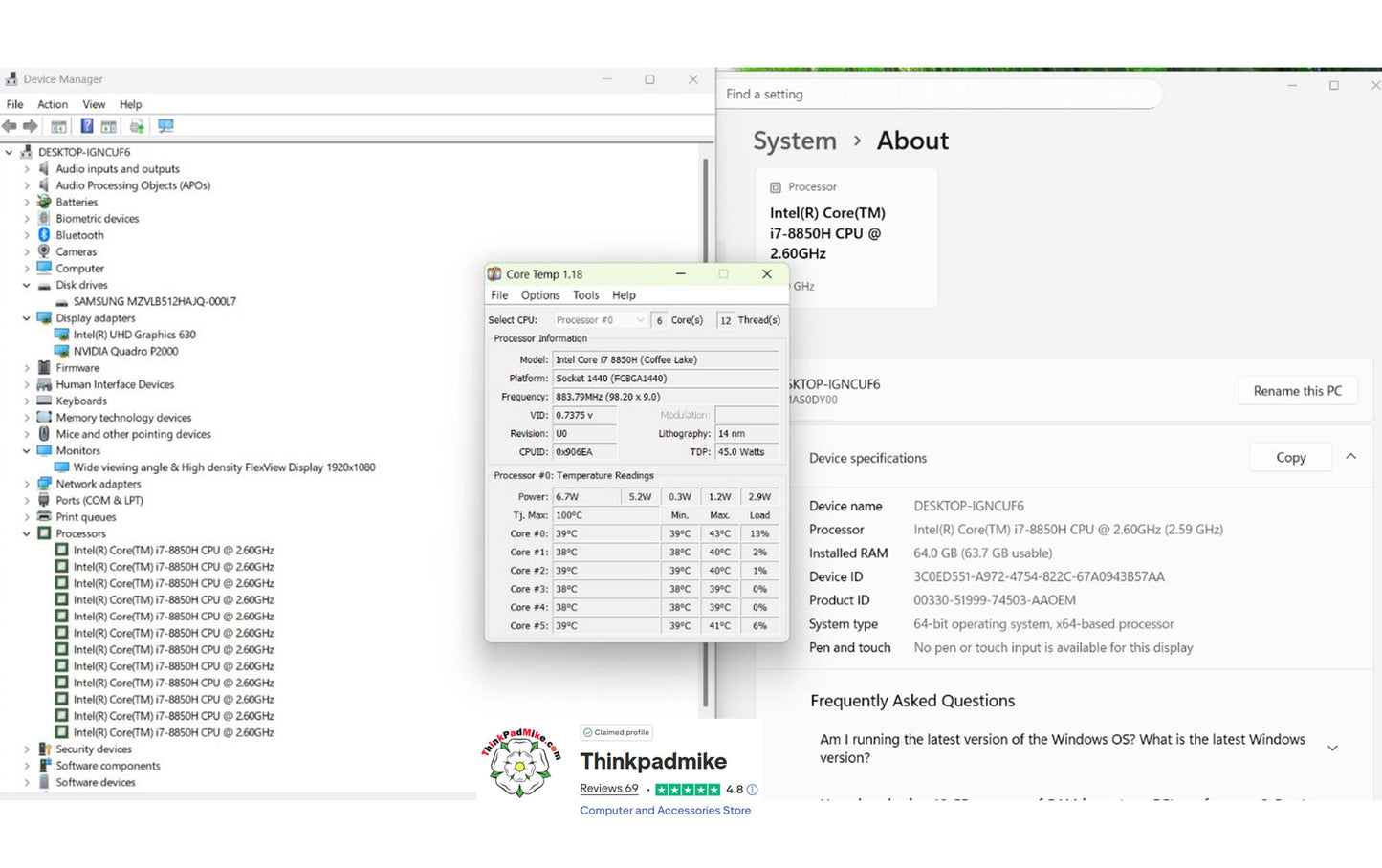Click the Thinkpadmike logo image

tap(520, 763)
